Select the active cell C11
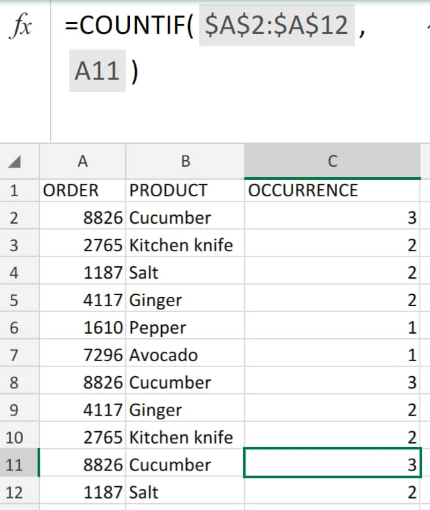Screen dimensions: 430x510 332,463
